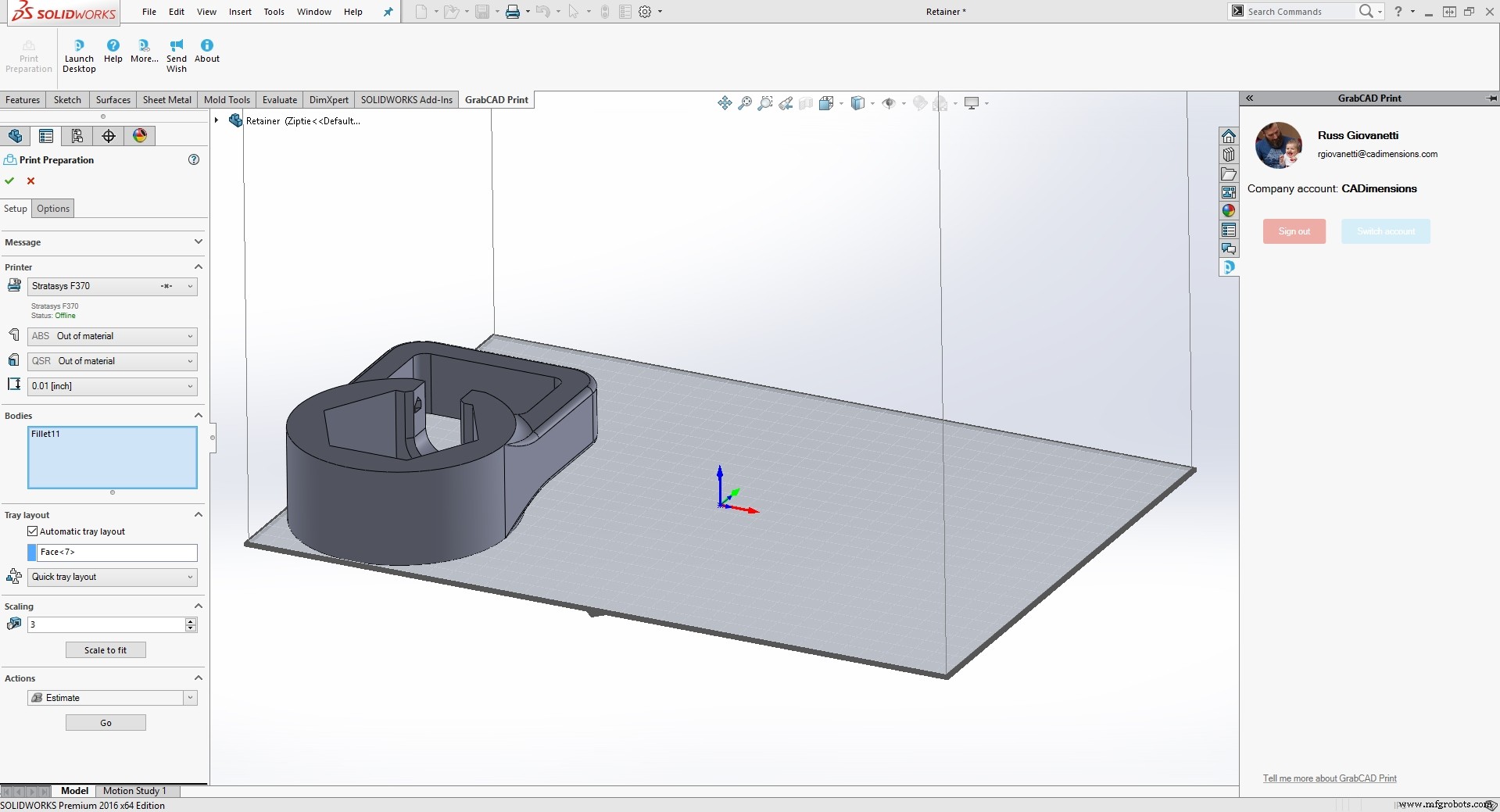Click Print Preparation help question mark
The width and height of the screenshot is (1500, 812).
coord(193,159)
